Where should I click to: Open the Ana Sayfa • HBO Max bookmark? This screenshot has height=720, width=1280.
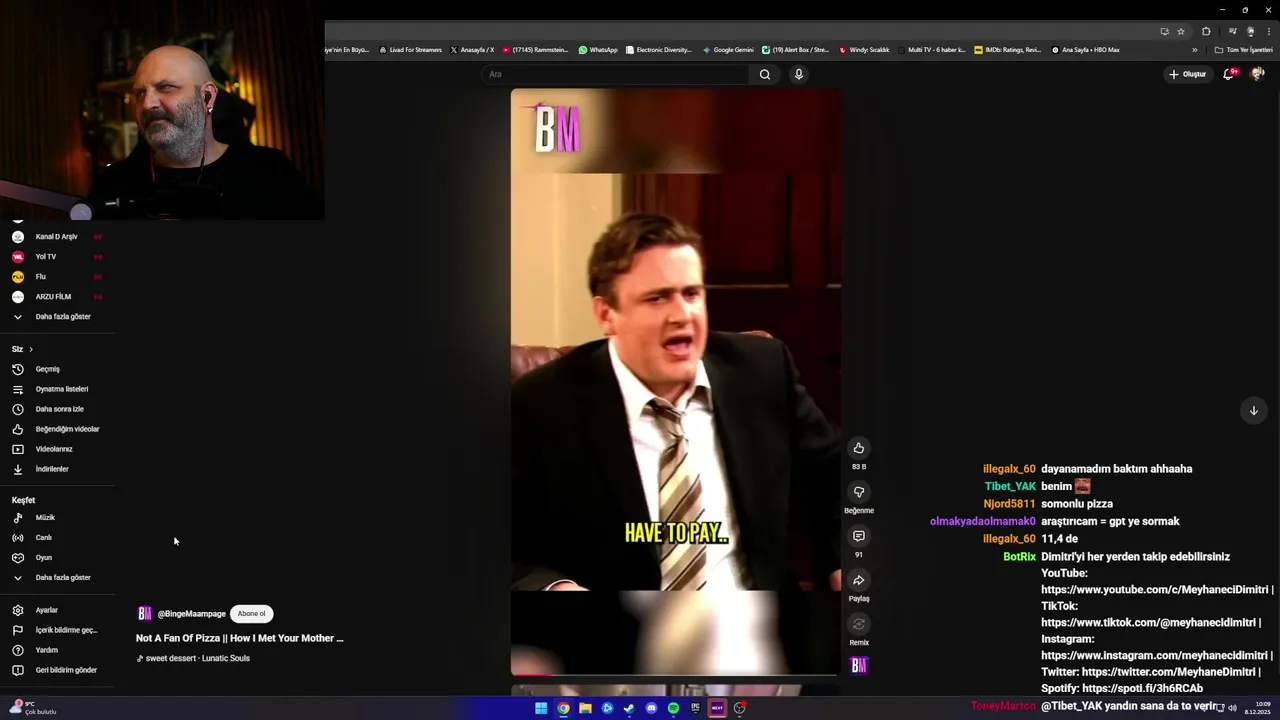point(1086,50)
